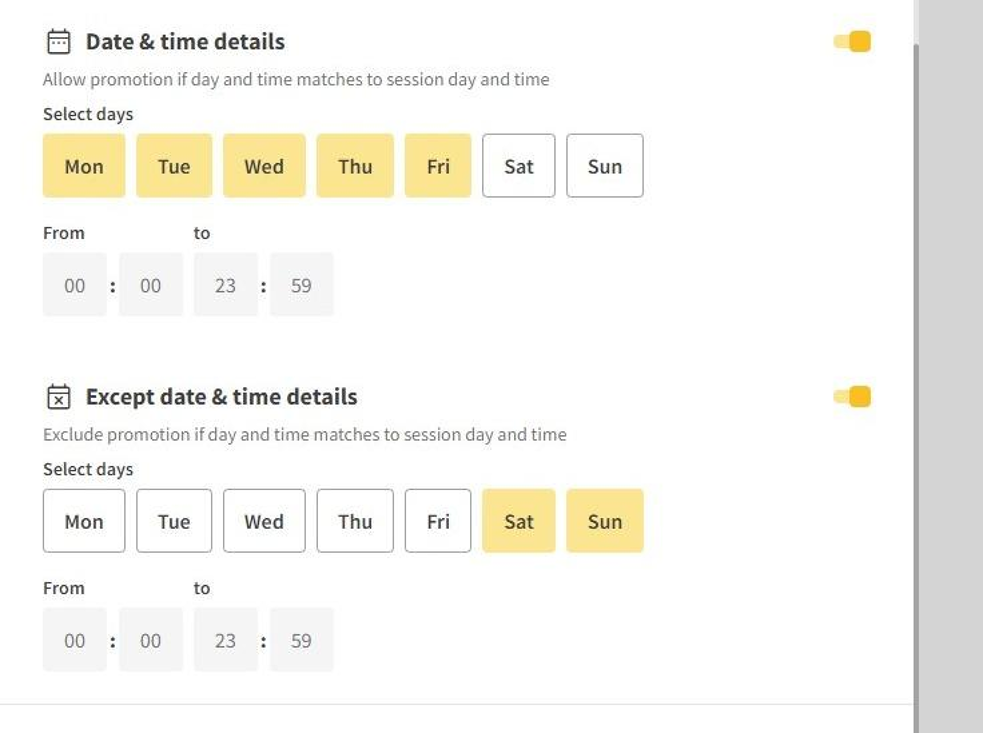
Task: Select Mon in the excluded days row
Action: point(84,521)
